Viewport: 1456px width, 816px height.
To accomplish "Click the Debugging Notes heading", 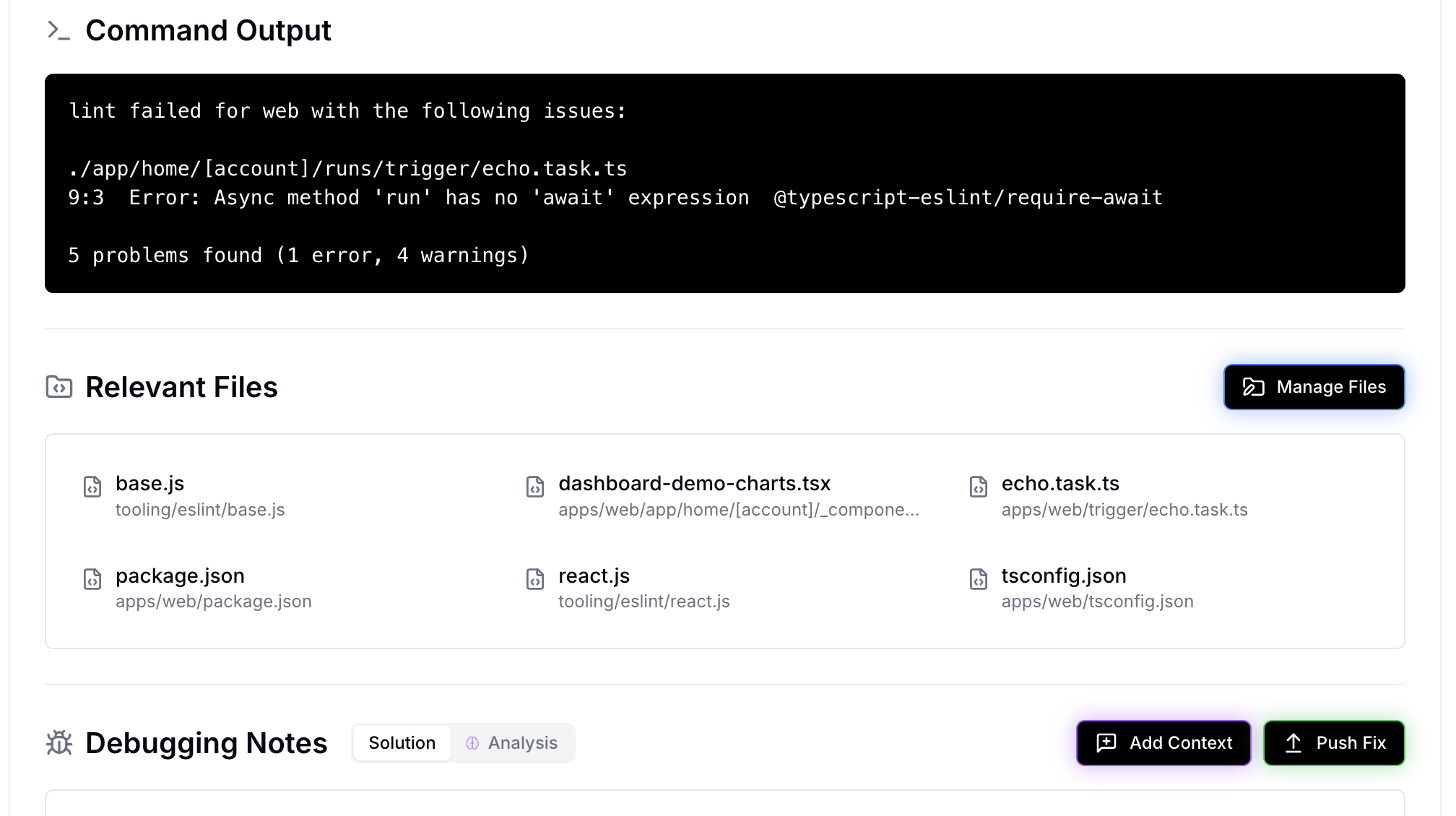I will [x=206, y=743].
